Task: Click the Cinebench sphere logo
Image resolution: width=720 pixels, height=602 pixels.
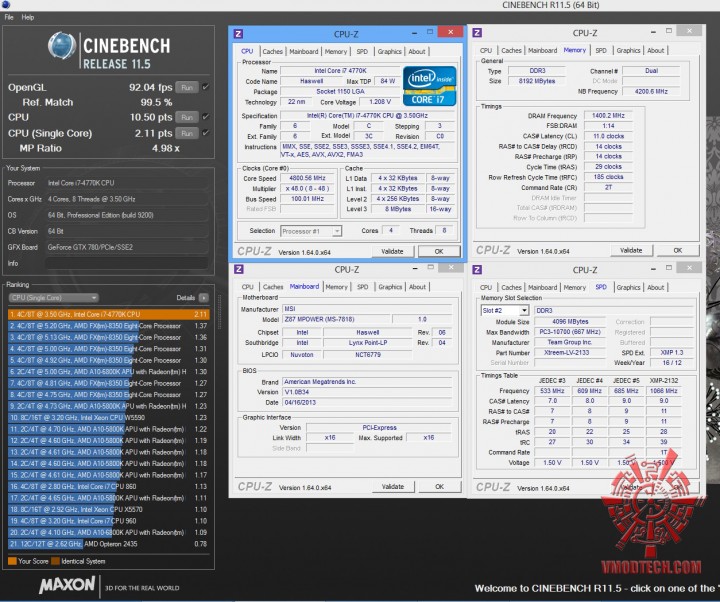Action: tap(62, 46)
